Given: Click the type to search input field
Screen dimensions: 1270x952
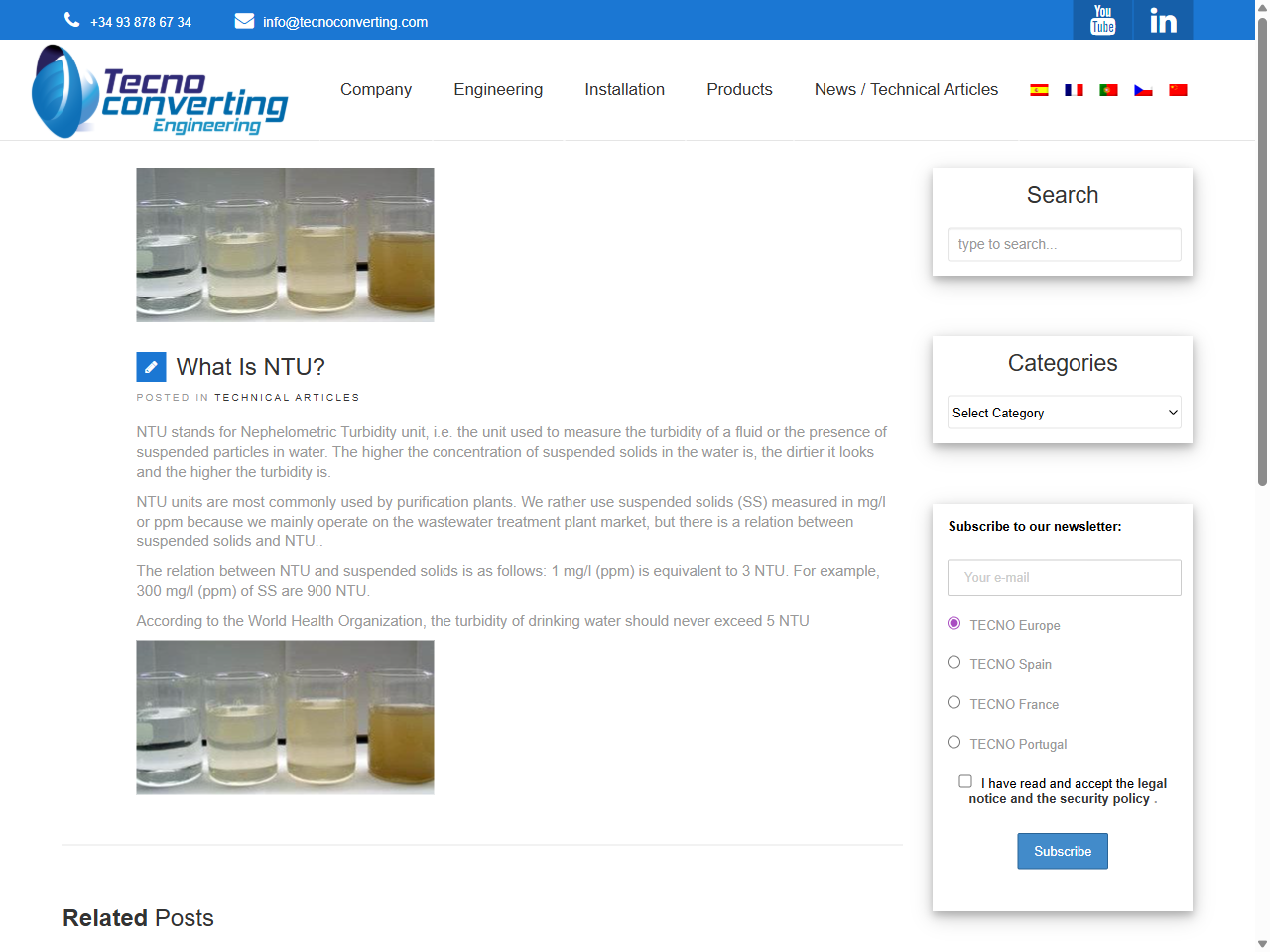Looking at the screenshot, I should tap(1064, 244).
